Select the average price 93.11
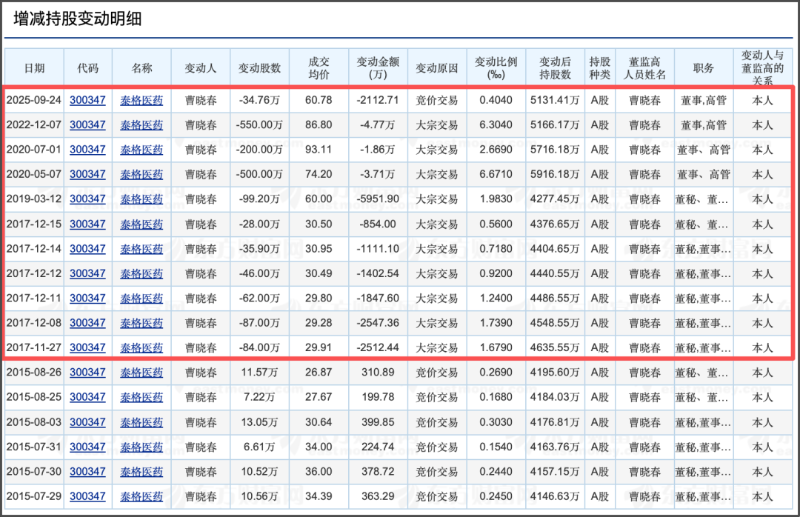This screenshot has width=800, height=517. click(x=319, y=150)
